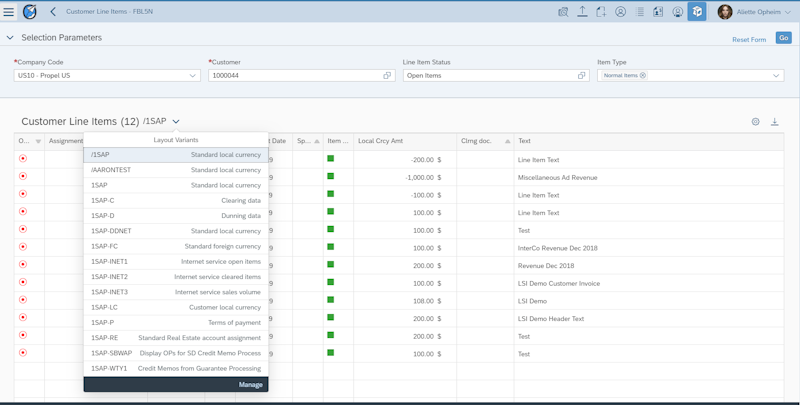
Task: Open the hamburger navigation menu
Action: (9, 12)
